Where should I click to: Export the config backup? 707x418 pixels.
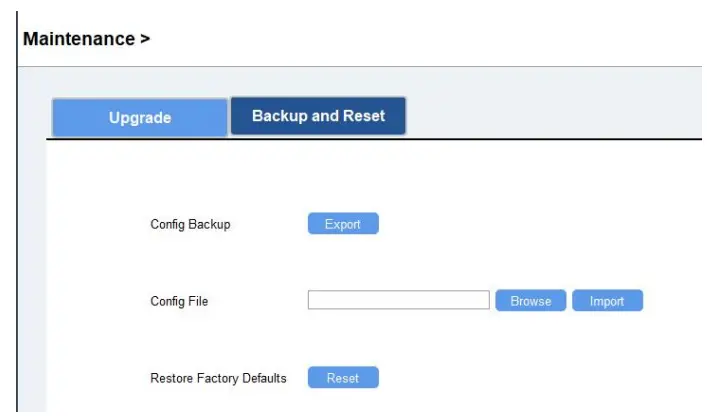tap(343, 224)
